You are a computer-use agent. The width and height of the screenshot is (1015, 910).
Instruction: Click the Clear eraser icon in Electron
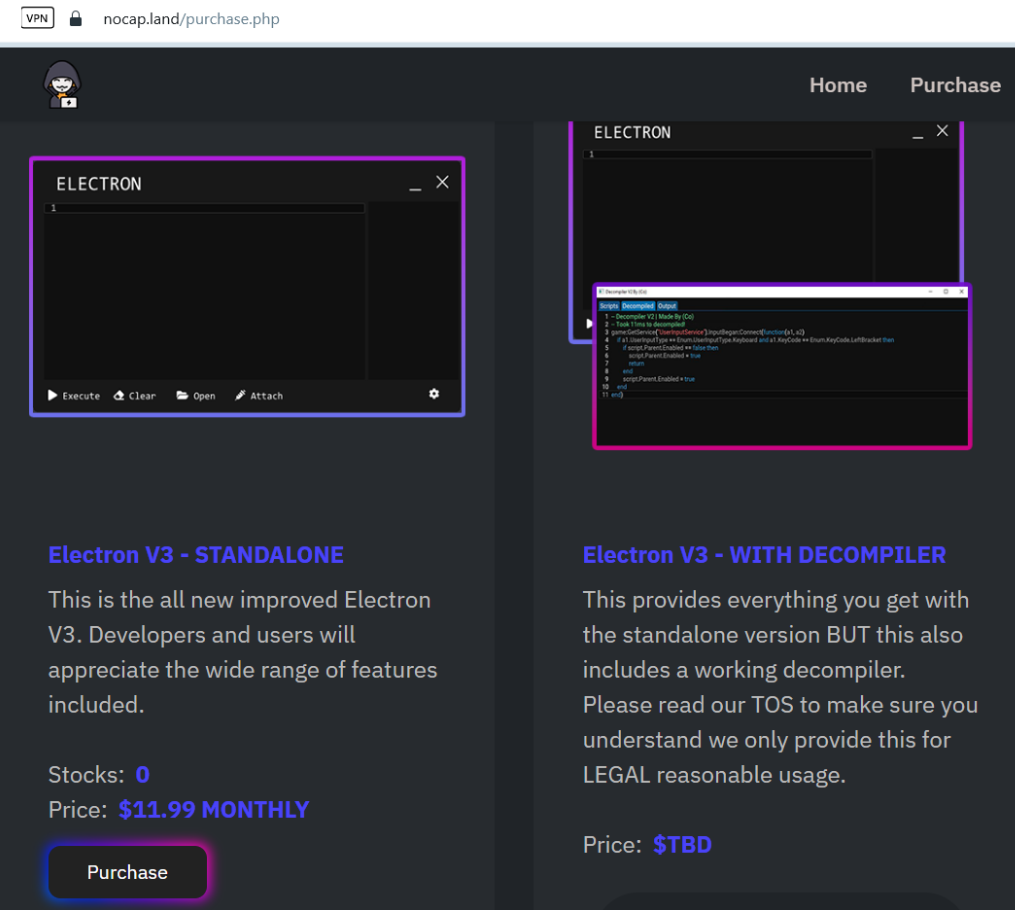pyautogui.click(x=119, y=395)
